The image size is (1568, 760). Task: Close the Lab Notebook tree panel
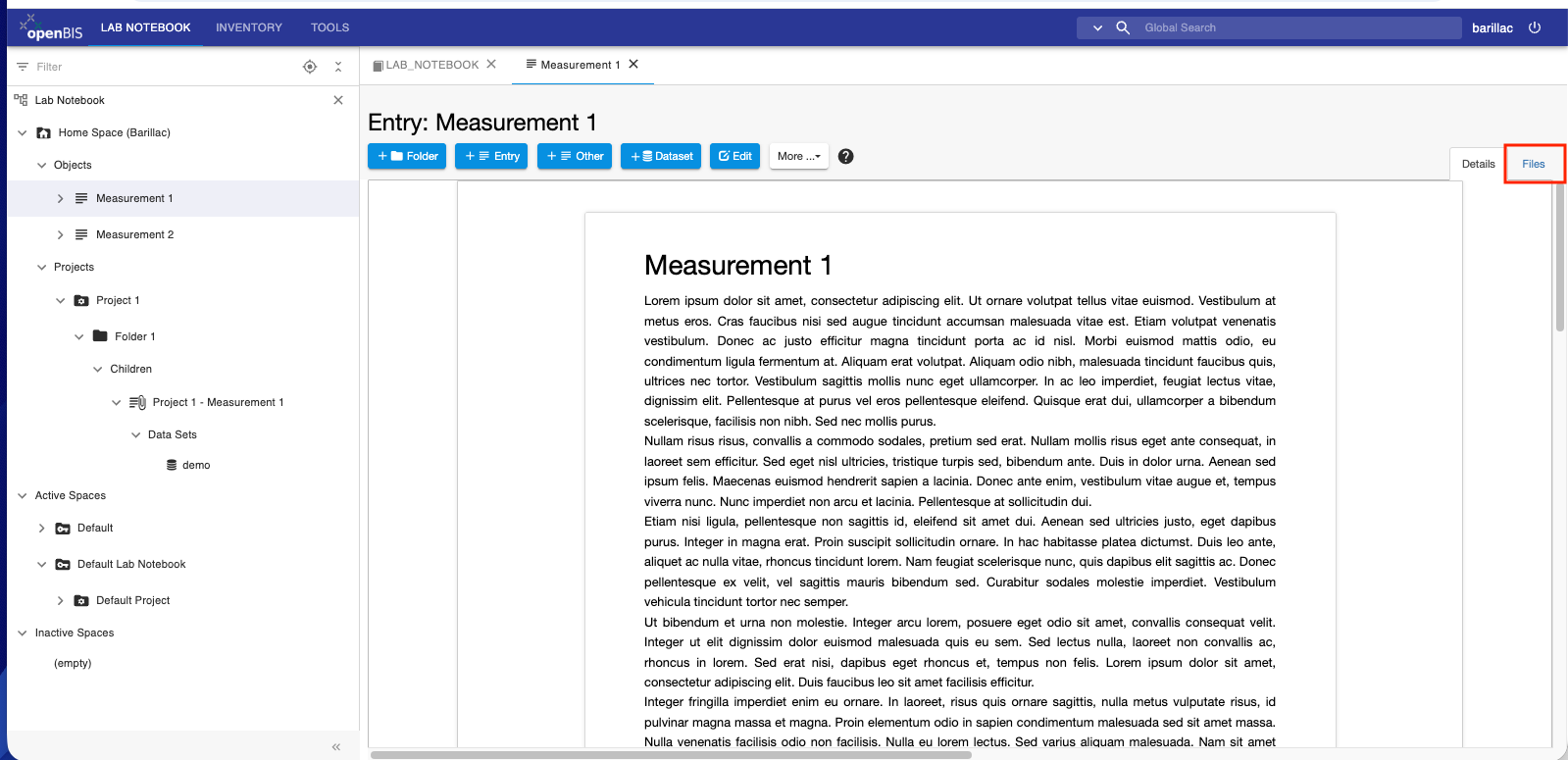coord(338,100)
